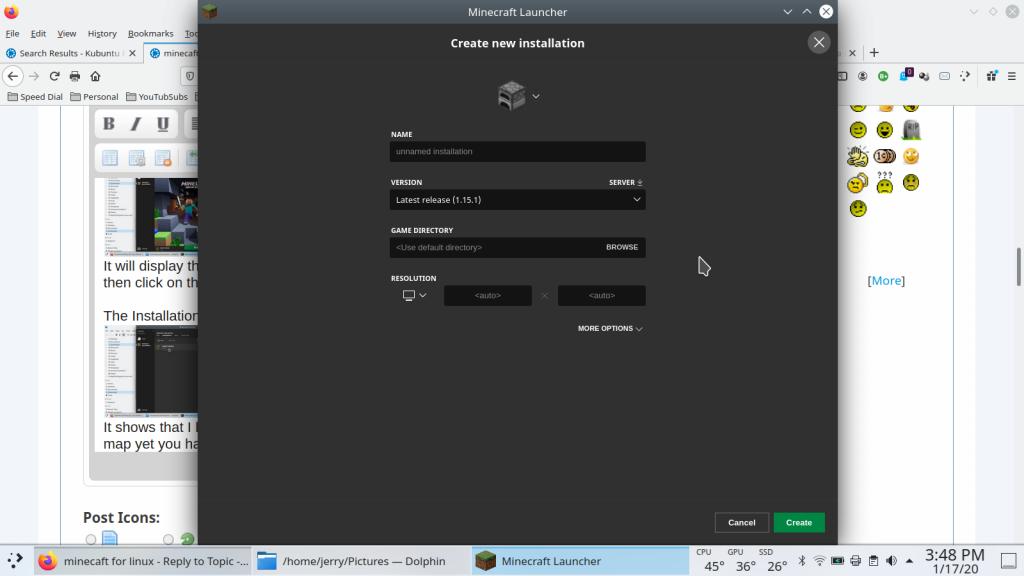
Task: Expand the More Options section
Action: [609, 328]
